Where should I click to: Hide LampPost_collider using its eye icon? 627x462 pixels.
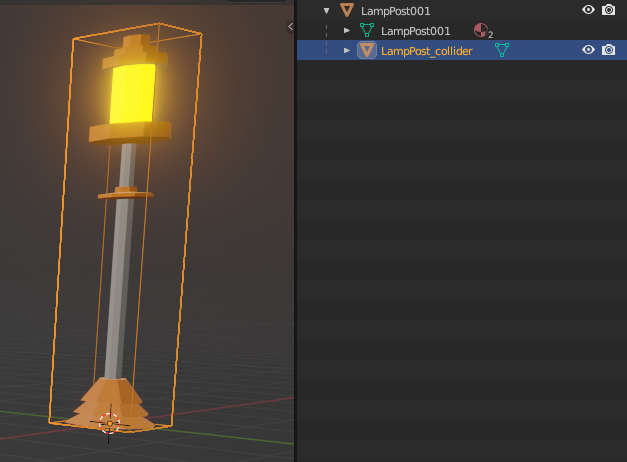pyautogui.click(x=589, y=50)
